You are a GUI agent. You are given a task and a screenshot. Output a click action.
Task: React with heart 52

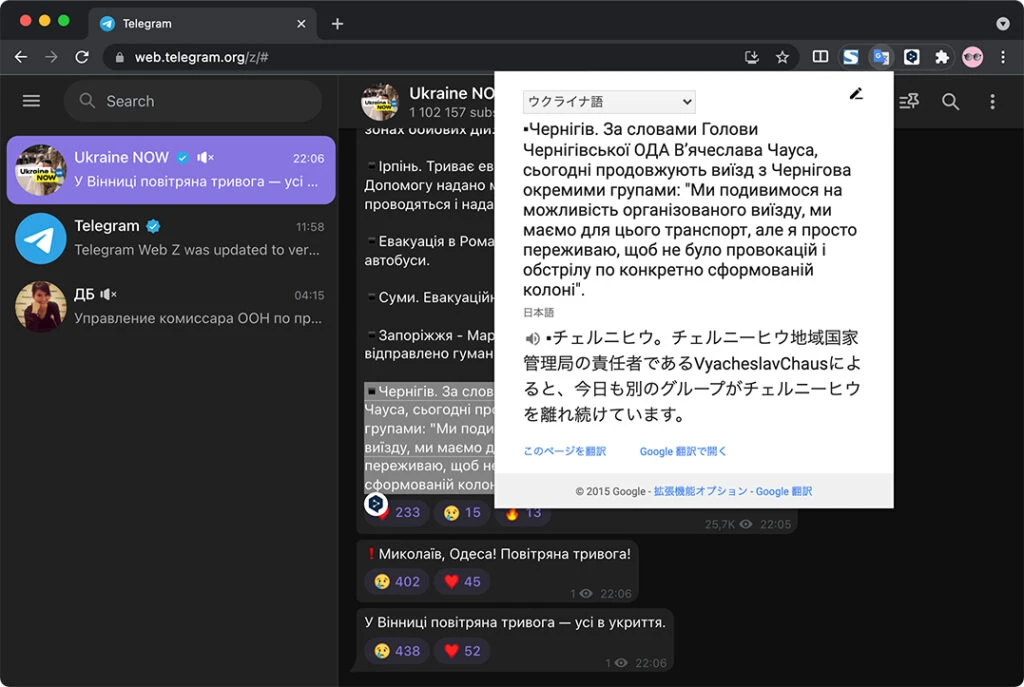point(462,650)
